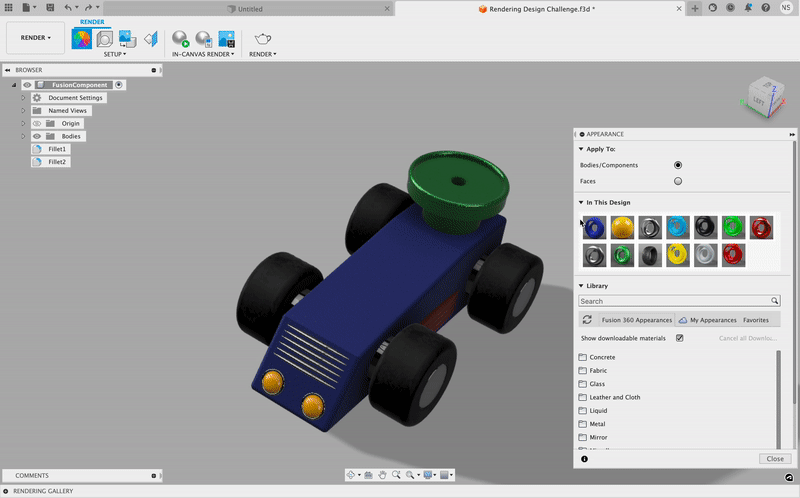The image size is (800, 498).
Task: Click the ViewCube in the canvas corner
Action: (x=764, y=98)
